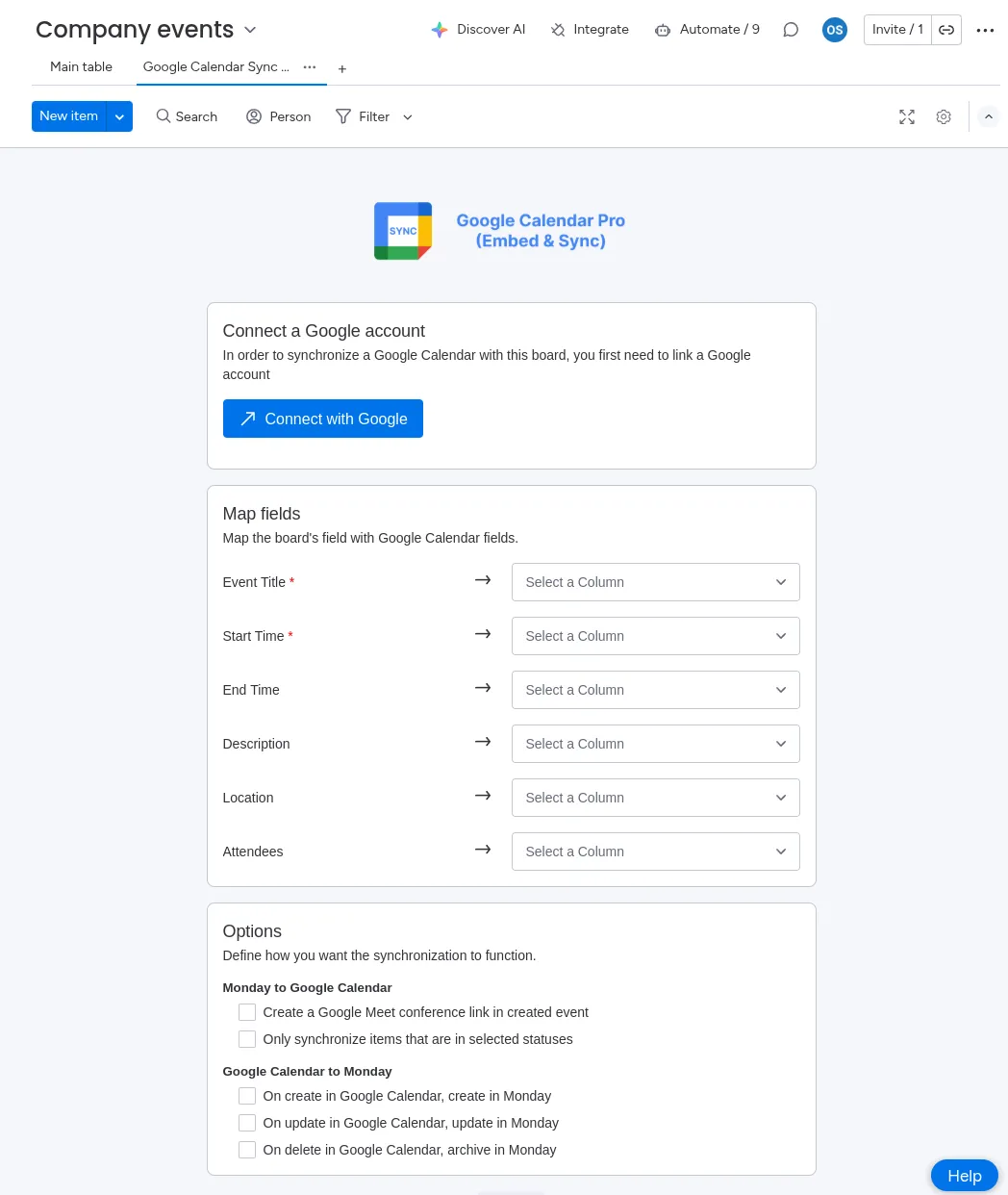The width and height of the screenshot is (1008, 1195).
Task: Check Only synchronize items in selected statuses
Action: tap(247, 1039)
